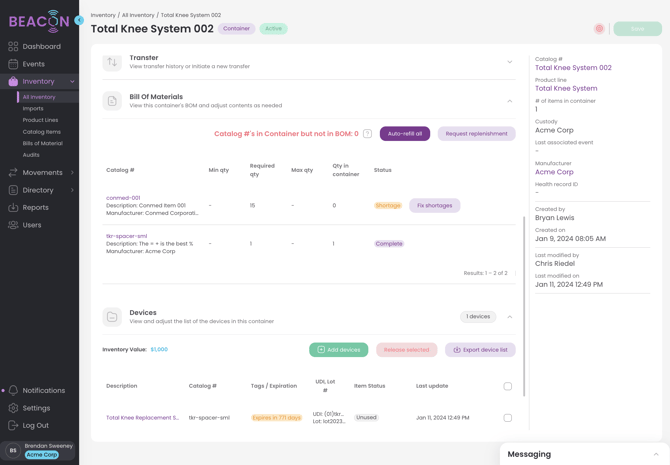Click Inventory breadcrumb link
This screenshot has height=465, width=670.
point(103,15)
